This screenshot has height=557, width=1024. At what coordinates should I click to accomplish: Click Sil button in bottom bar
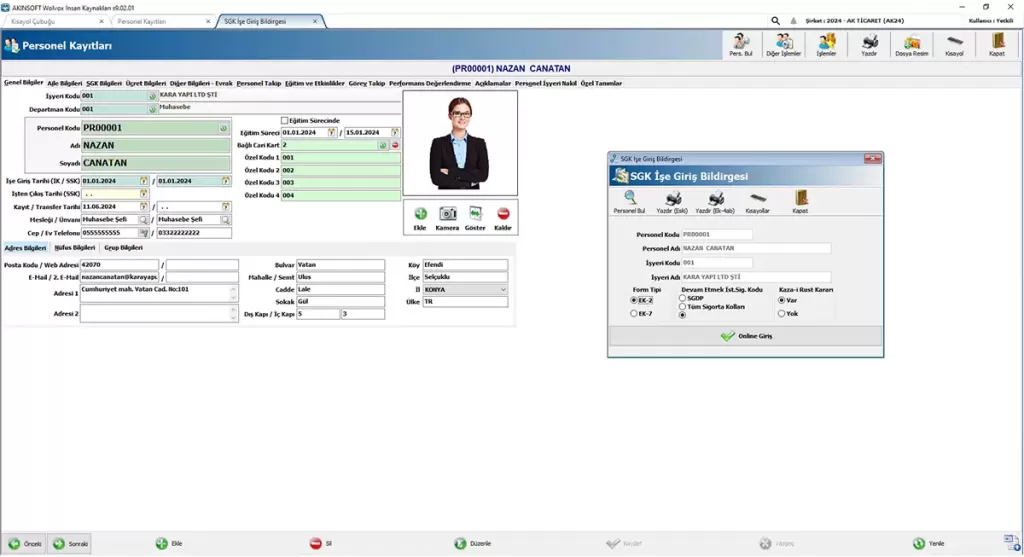click(x=321, y=543)
